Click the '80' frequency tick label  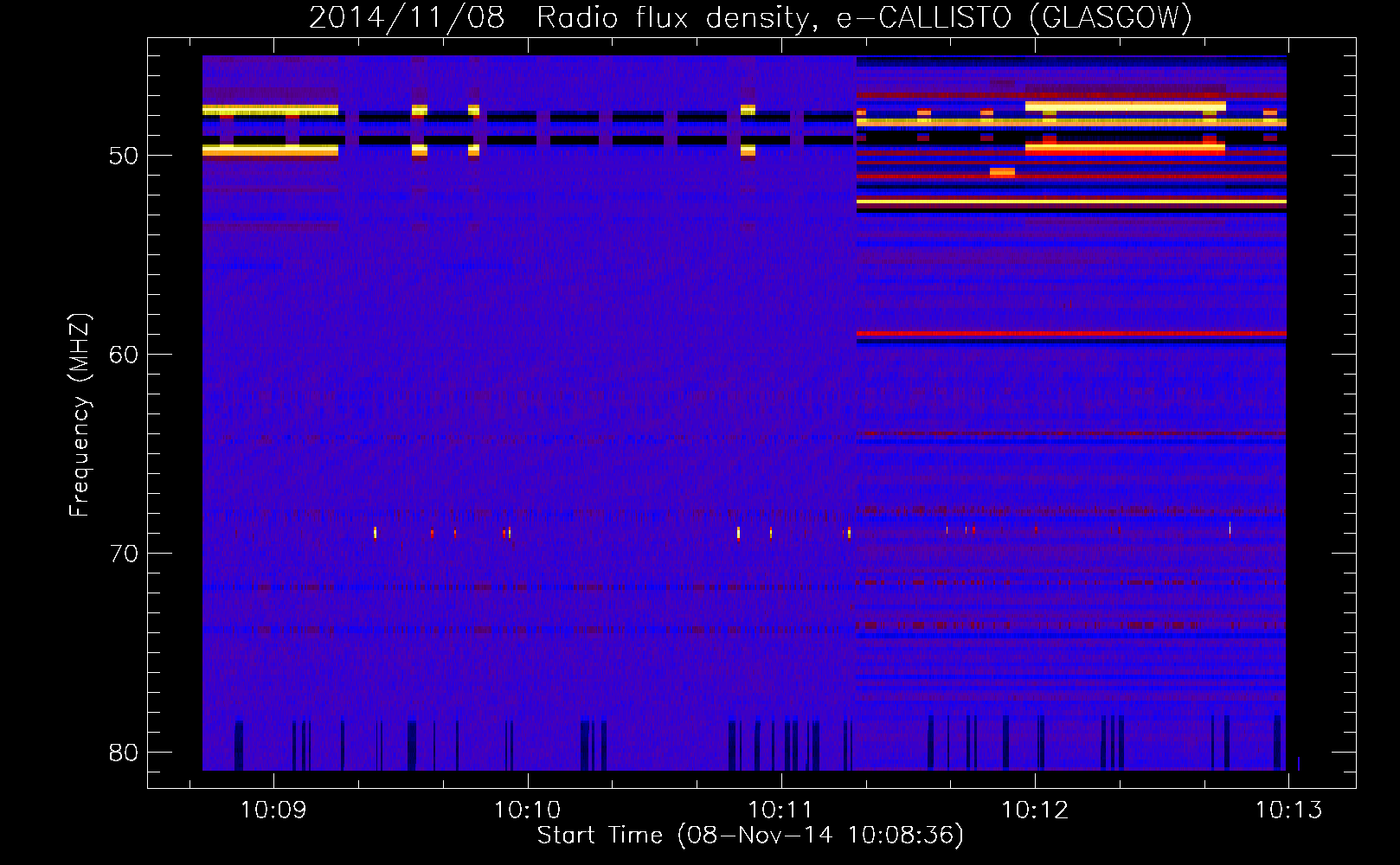click(x=124, y=753)
